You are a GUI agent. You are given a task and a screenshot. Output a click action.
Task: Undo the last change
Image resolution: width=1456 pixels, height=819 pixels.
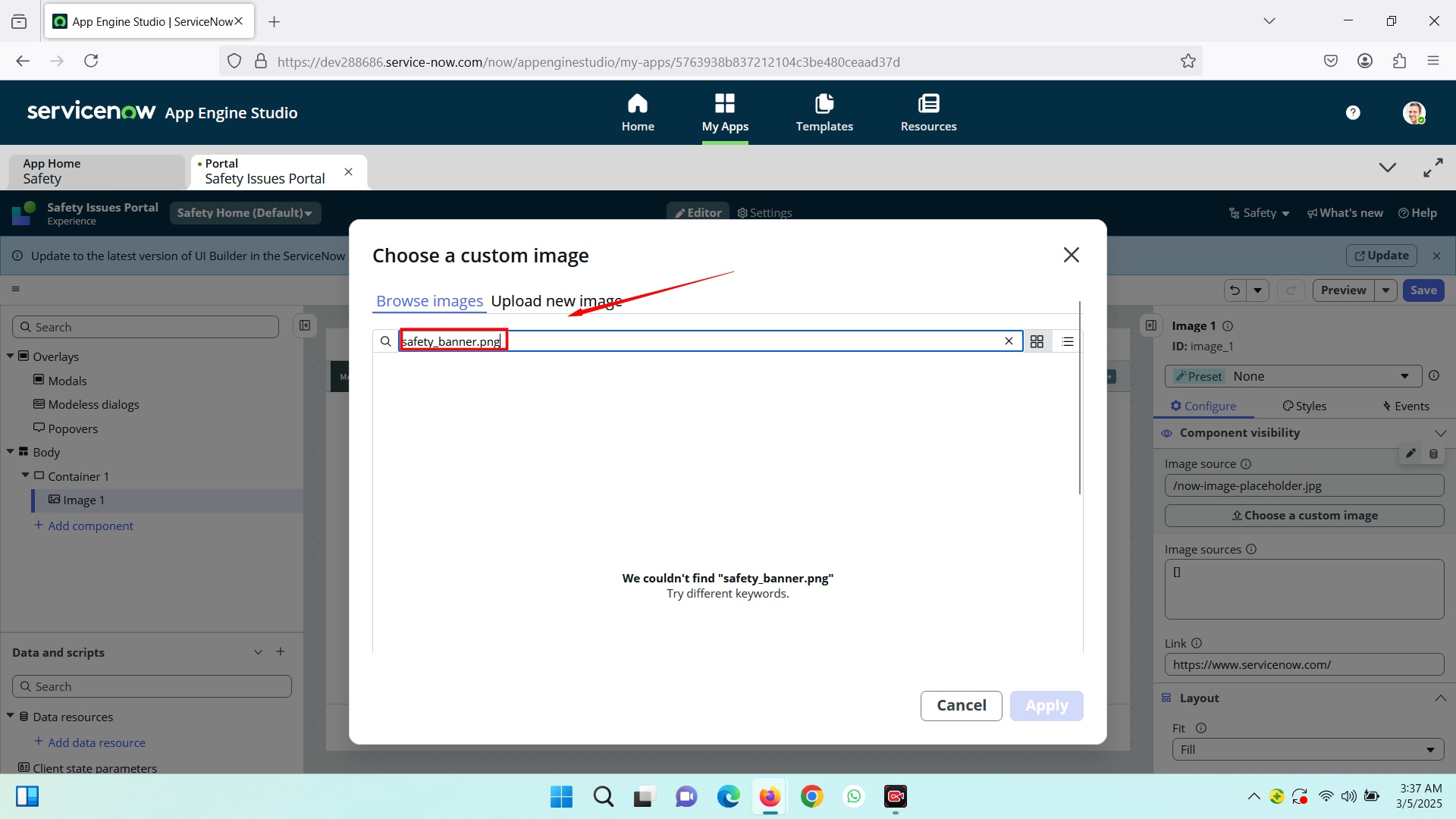[1235, 290]
